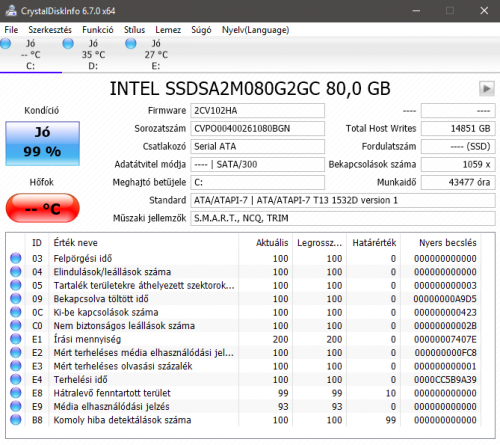Click the drive letter field C:
This screenshot has width=500, height=445.
[x=257, y=183]
